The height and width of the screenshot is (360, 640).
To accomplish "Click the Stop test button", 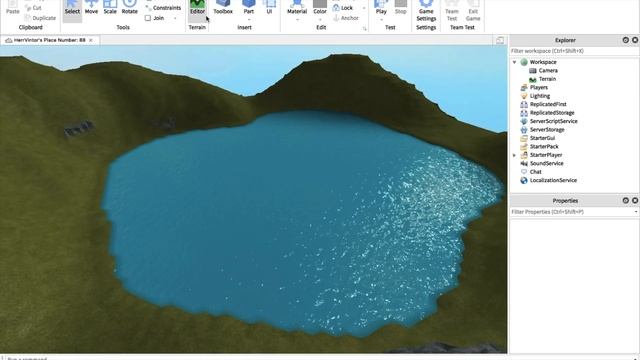I will (x=400, y=7).
